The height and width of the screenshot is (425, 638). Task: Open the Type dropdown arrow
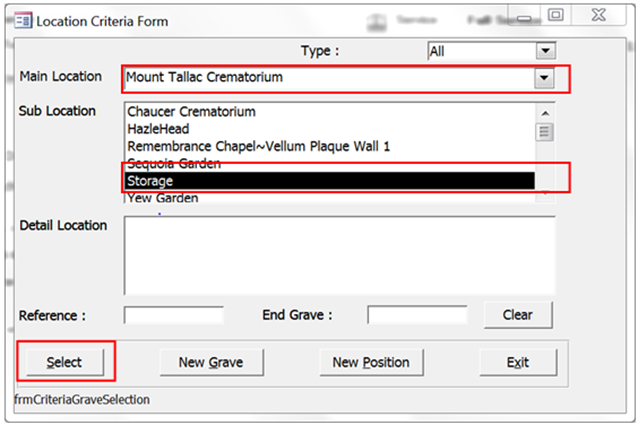546,51
